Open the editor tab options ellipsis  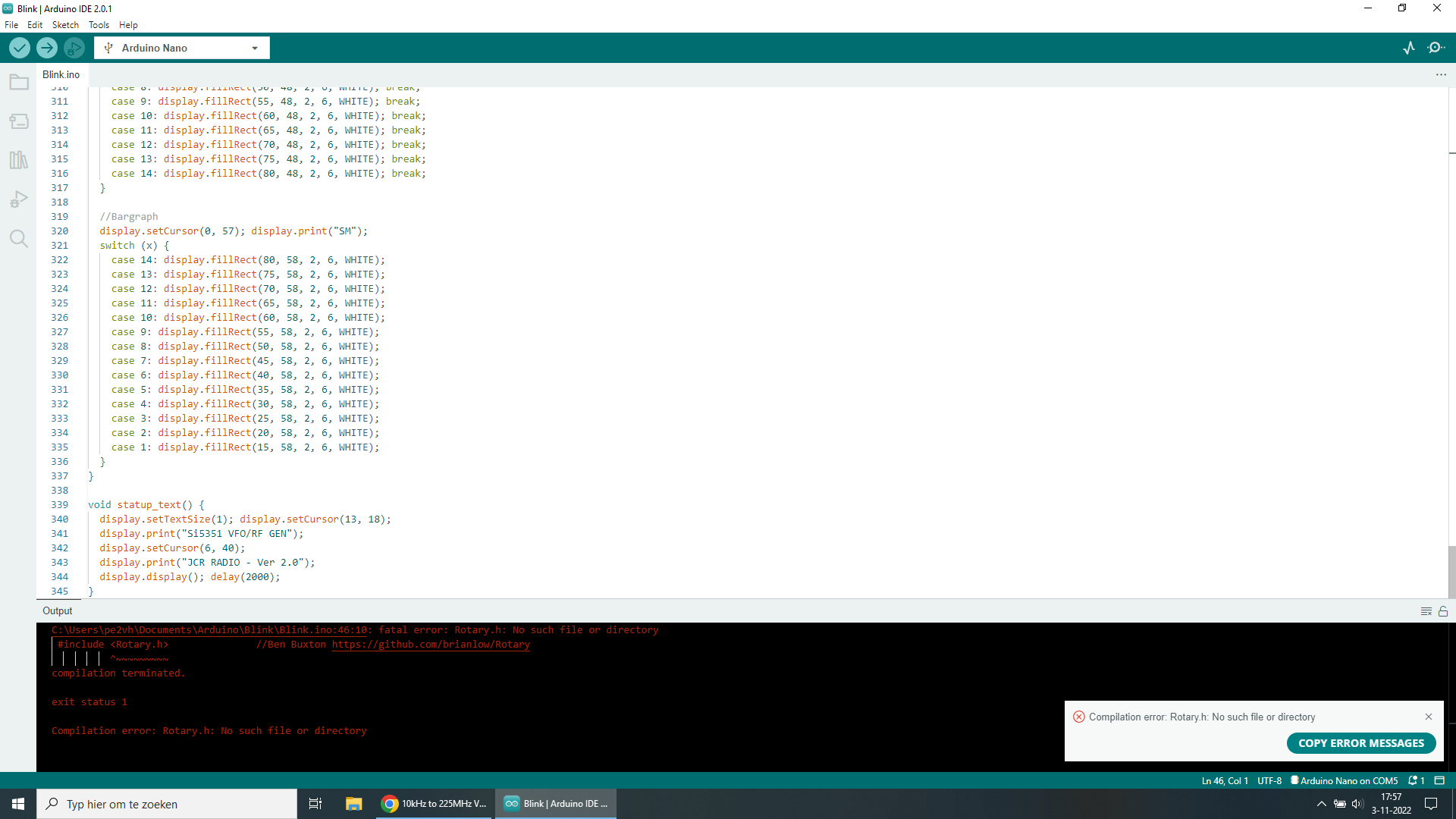point(1441,74)
